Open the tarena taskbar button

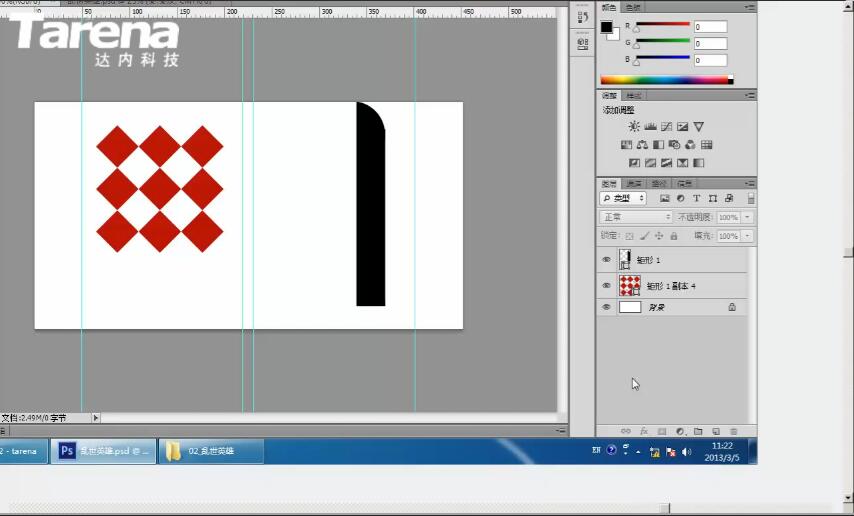click(23, 451)
